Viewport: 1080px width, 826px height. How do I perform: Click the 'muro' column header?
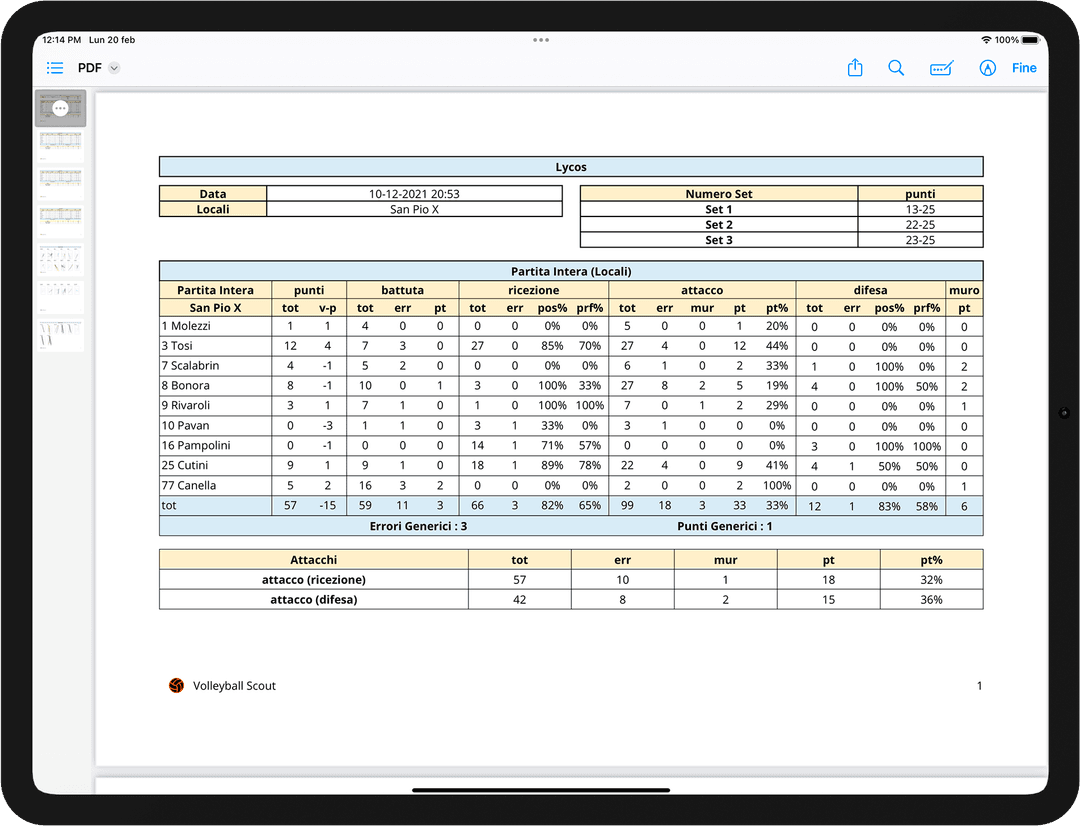tap(964, 290)
